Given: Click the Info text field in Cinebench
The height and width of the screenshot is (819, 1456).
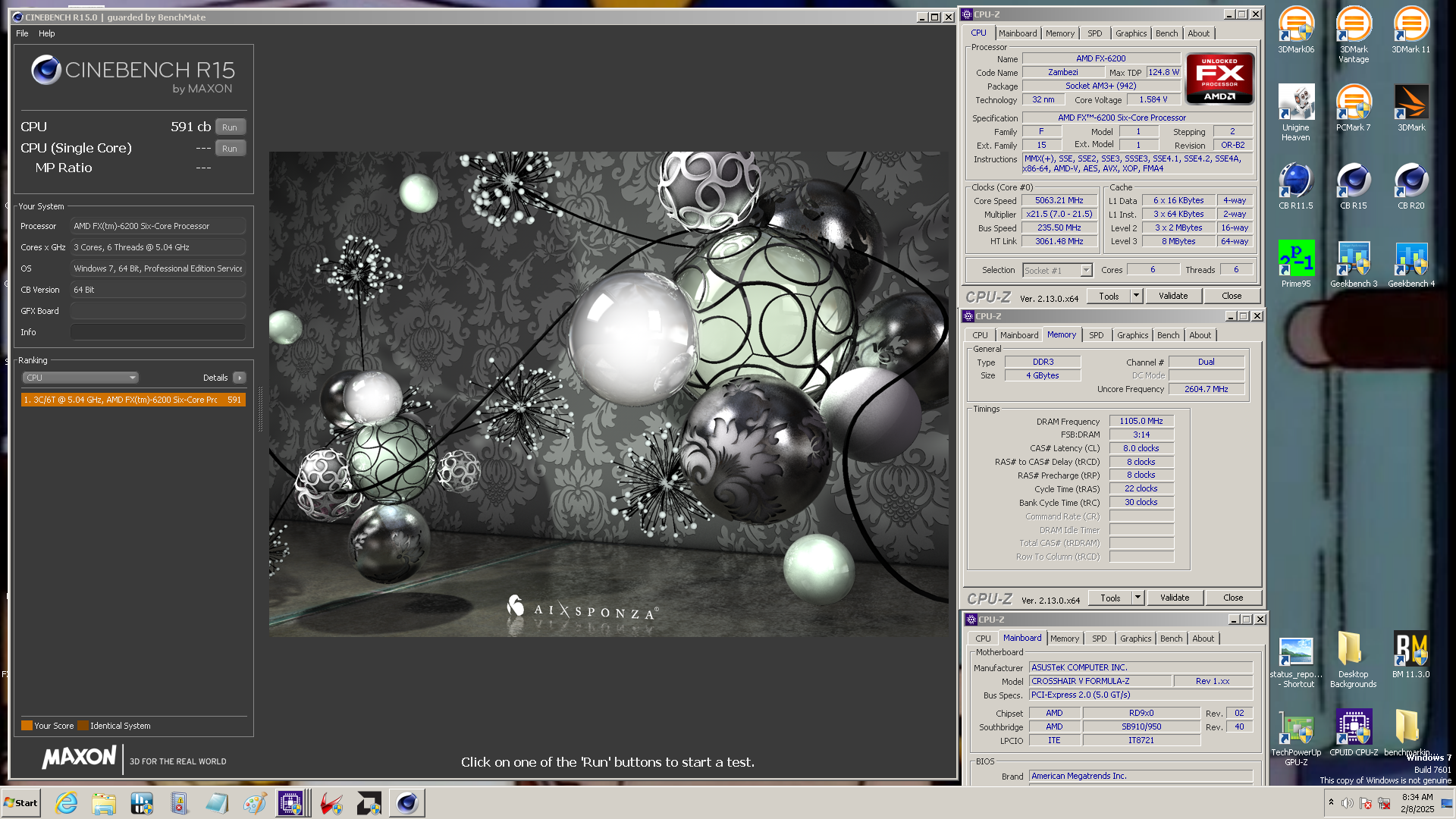Looking at the screenshot, I should point(158,332).
